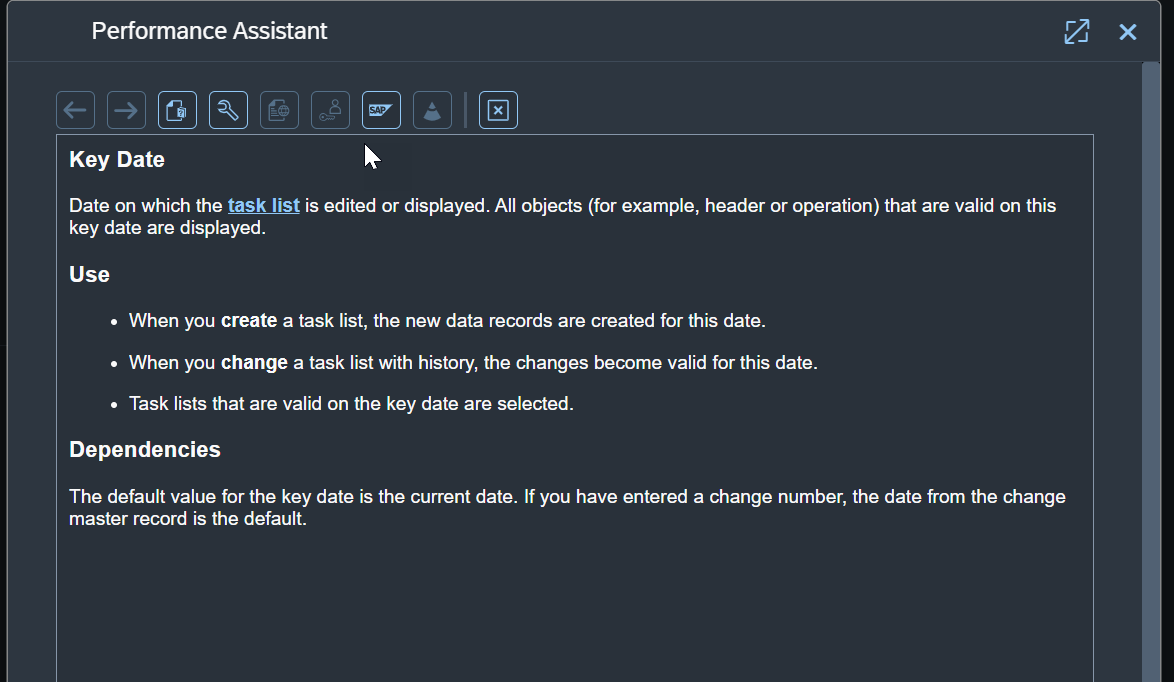Click the 'Key Date' heading
Screen dimensions: 1174x682
pyautogui.click(x=117, y=159)
